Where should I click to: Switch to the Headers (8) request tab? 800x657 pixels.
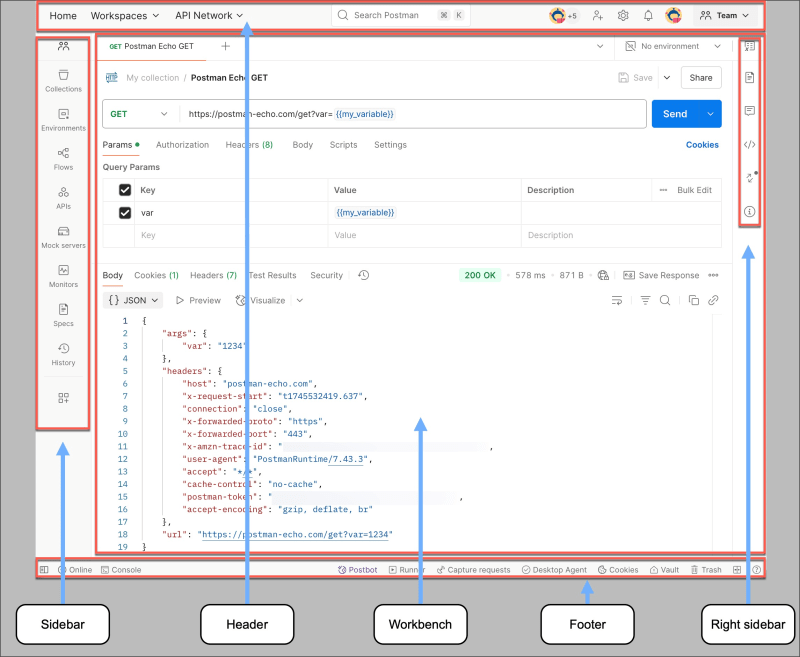pyautogui.click(x=249, y=145)
